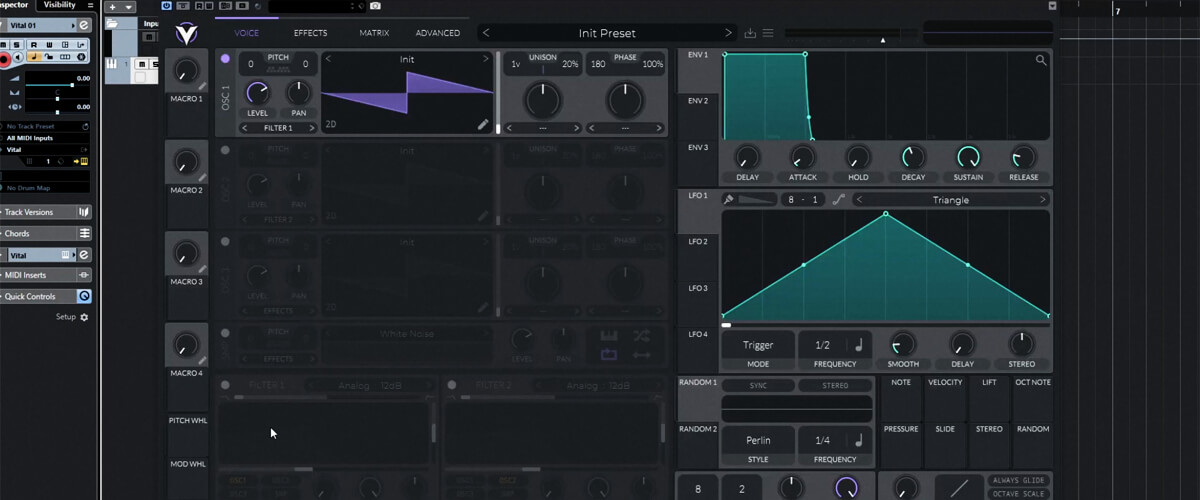Open the OSC 1 Filter 1 routing dropdown

click(278, 128)
